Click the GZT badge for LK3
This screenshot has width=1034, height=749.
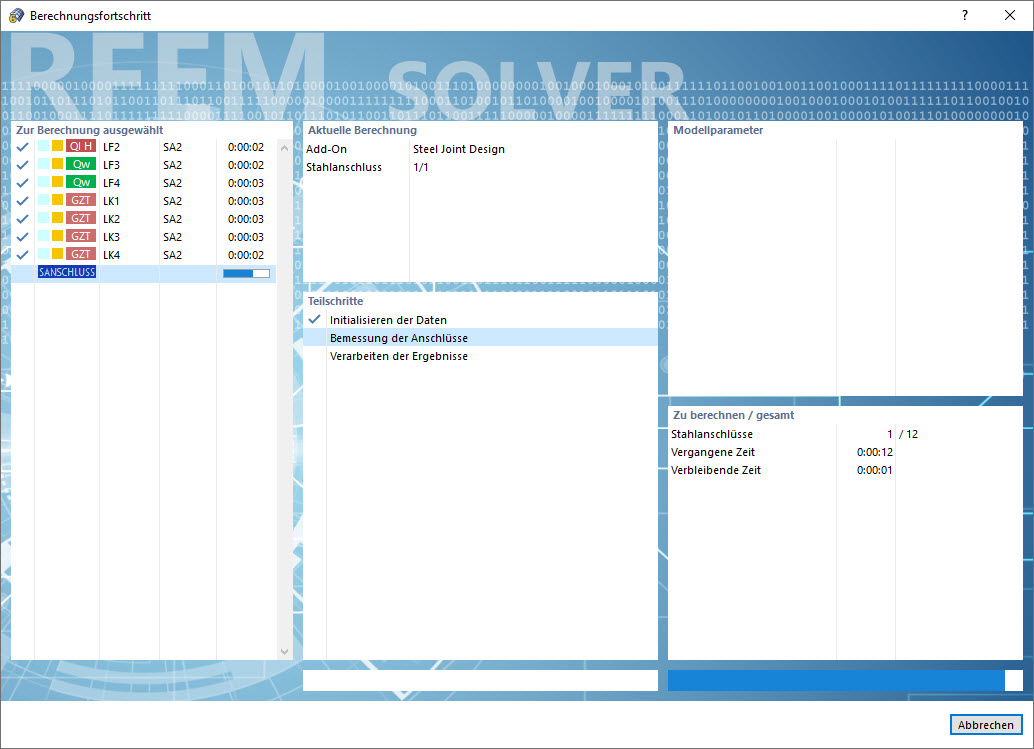coord(81,236)
